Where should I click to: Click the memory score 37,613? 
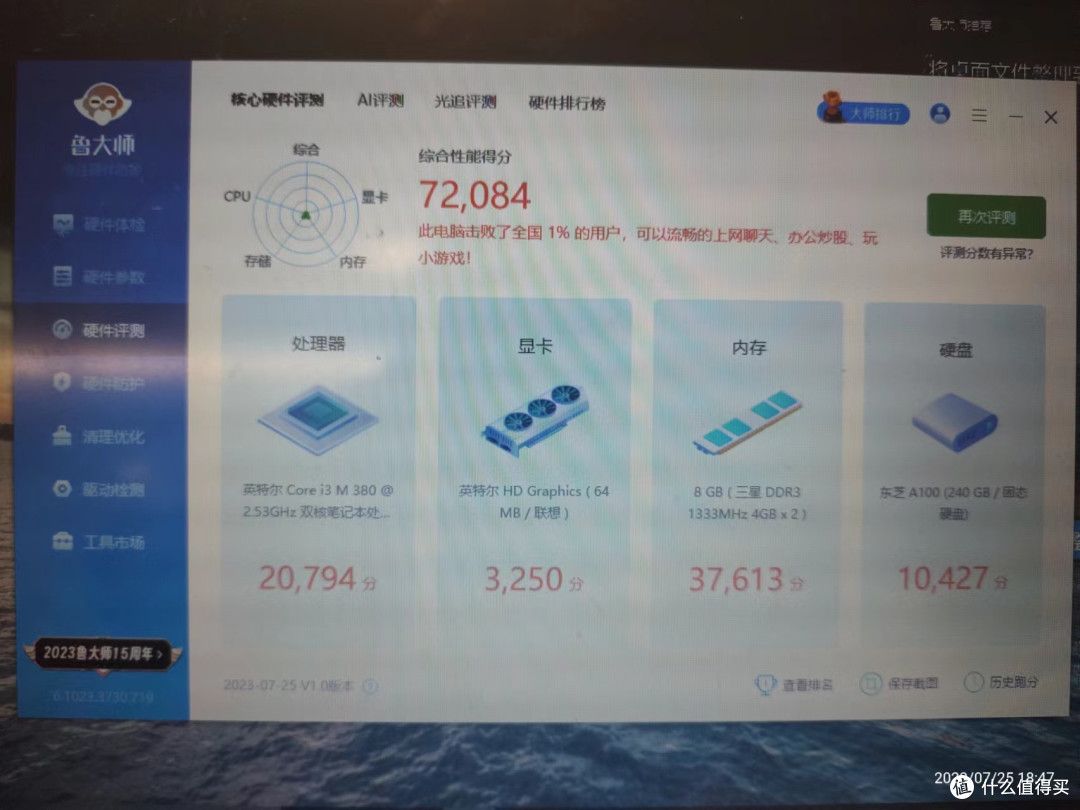pos(736,580)
